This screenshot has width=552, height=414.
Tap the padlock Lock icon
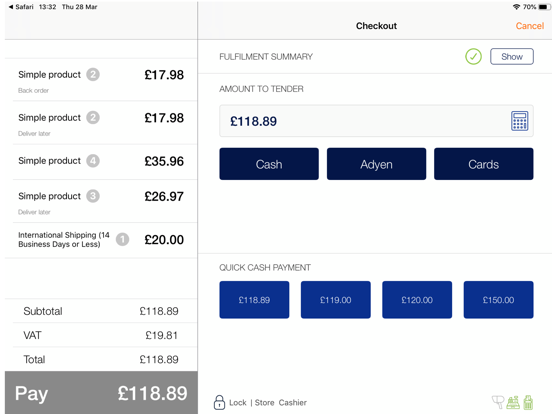point(219,402)
